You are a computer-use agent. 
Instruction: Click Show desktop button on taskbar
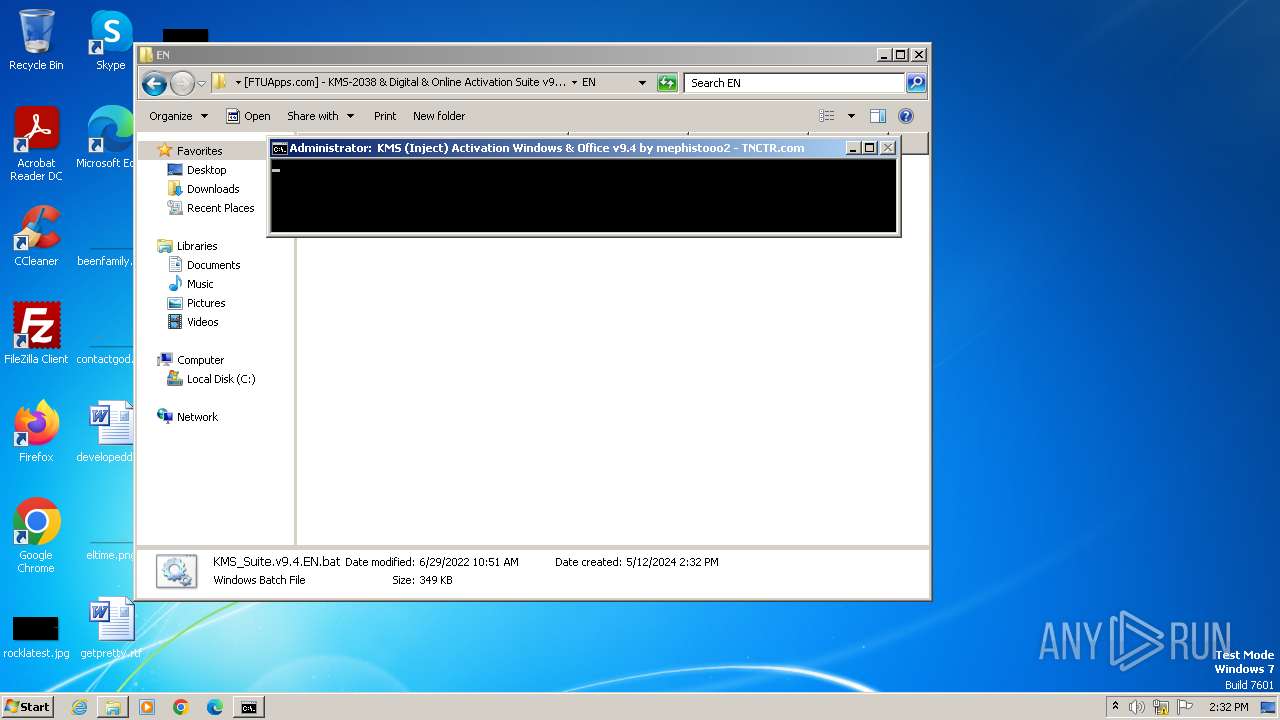pos(1270,707)
